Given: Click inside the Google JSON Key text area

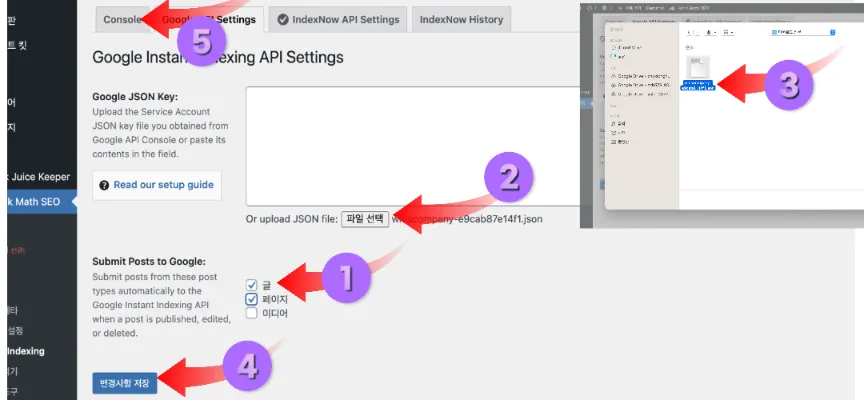Looking at the screenshot, I should (x=413, y=146).
